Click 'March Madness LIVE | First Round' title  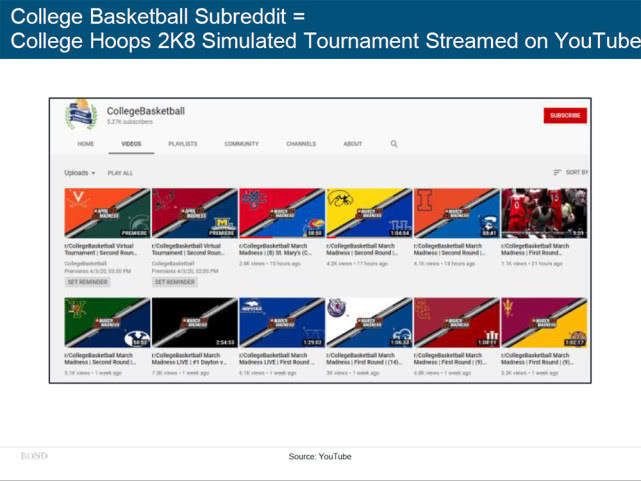[x=277, y=359]
